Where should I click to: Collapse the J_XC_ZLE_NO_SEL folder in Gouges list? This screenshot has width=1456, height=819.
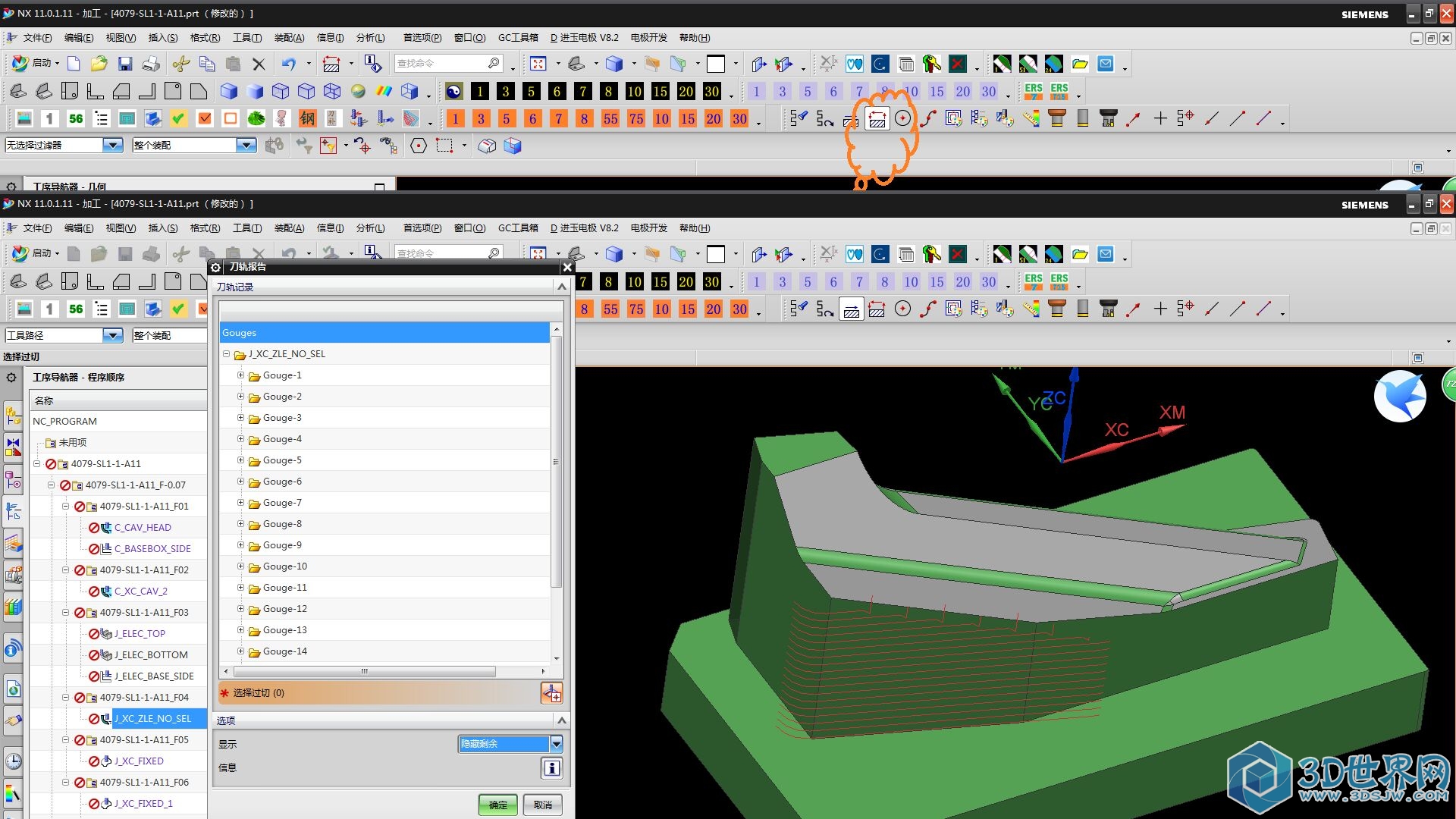[226, 354]
